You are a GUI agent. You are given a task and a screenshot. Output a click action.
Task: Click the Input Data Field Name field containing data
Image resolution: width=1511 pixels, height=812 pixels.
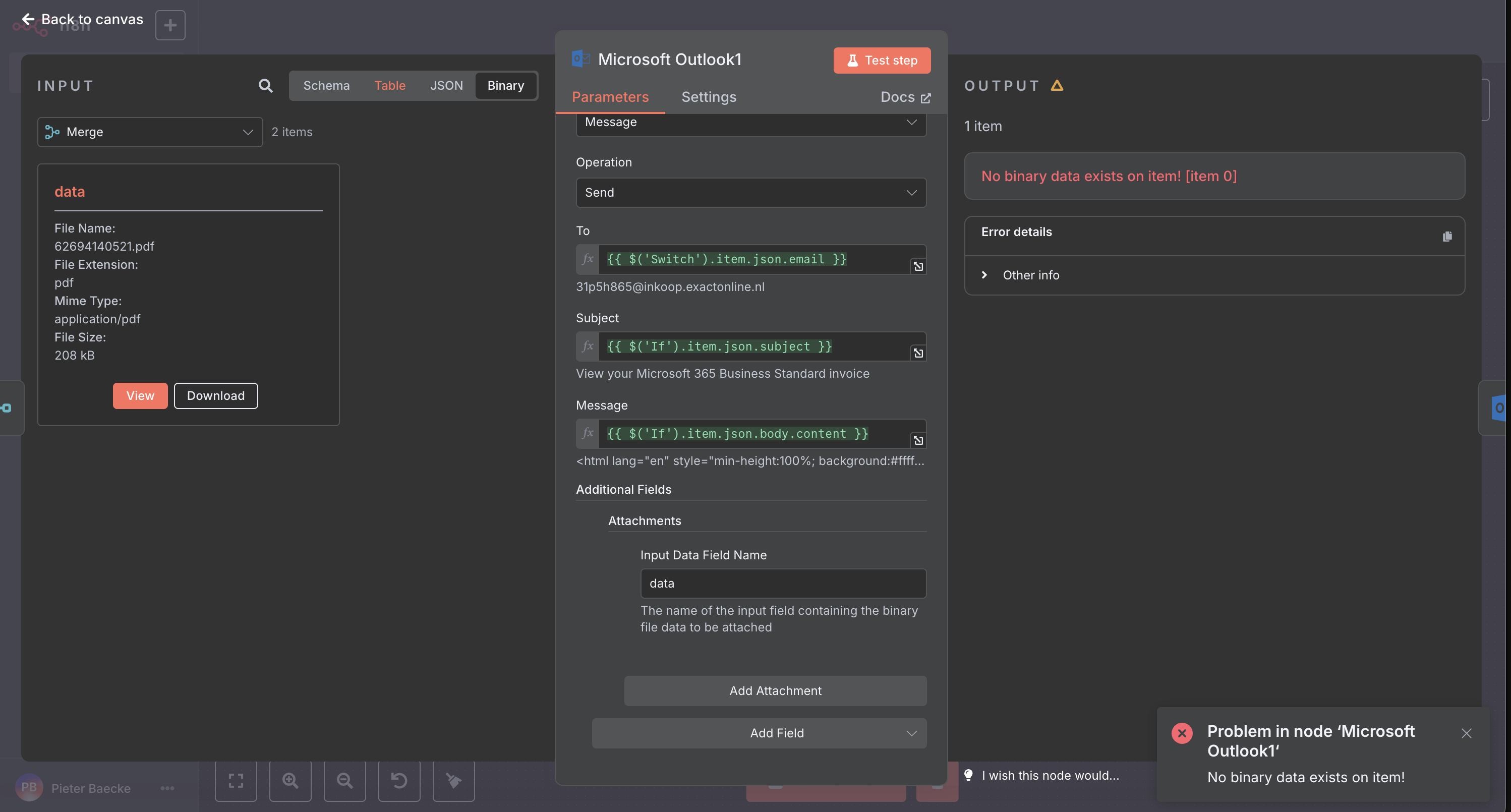pos(783,583)
